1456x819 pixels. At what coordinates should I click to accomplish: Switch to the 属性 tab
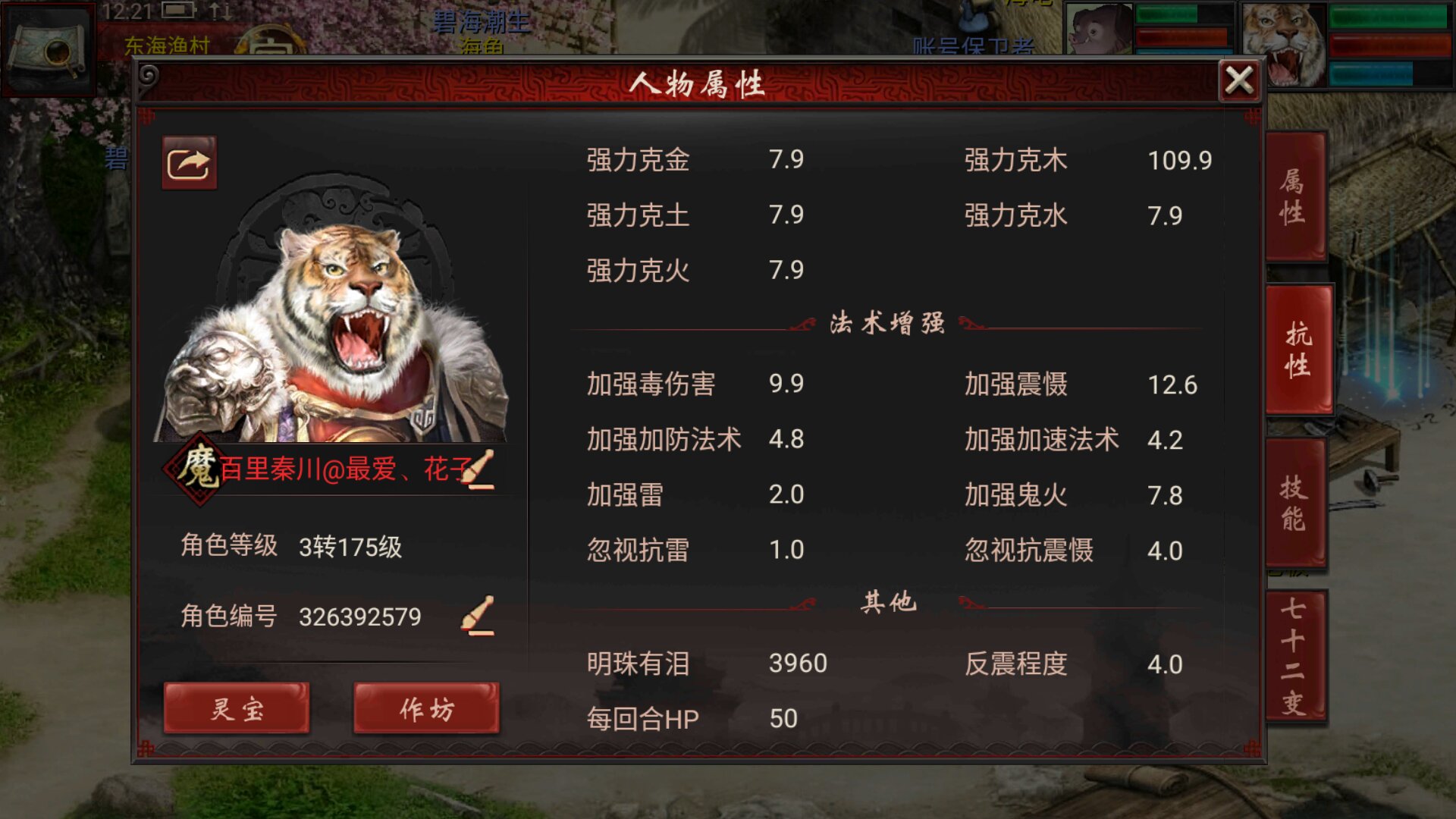1296,196
